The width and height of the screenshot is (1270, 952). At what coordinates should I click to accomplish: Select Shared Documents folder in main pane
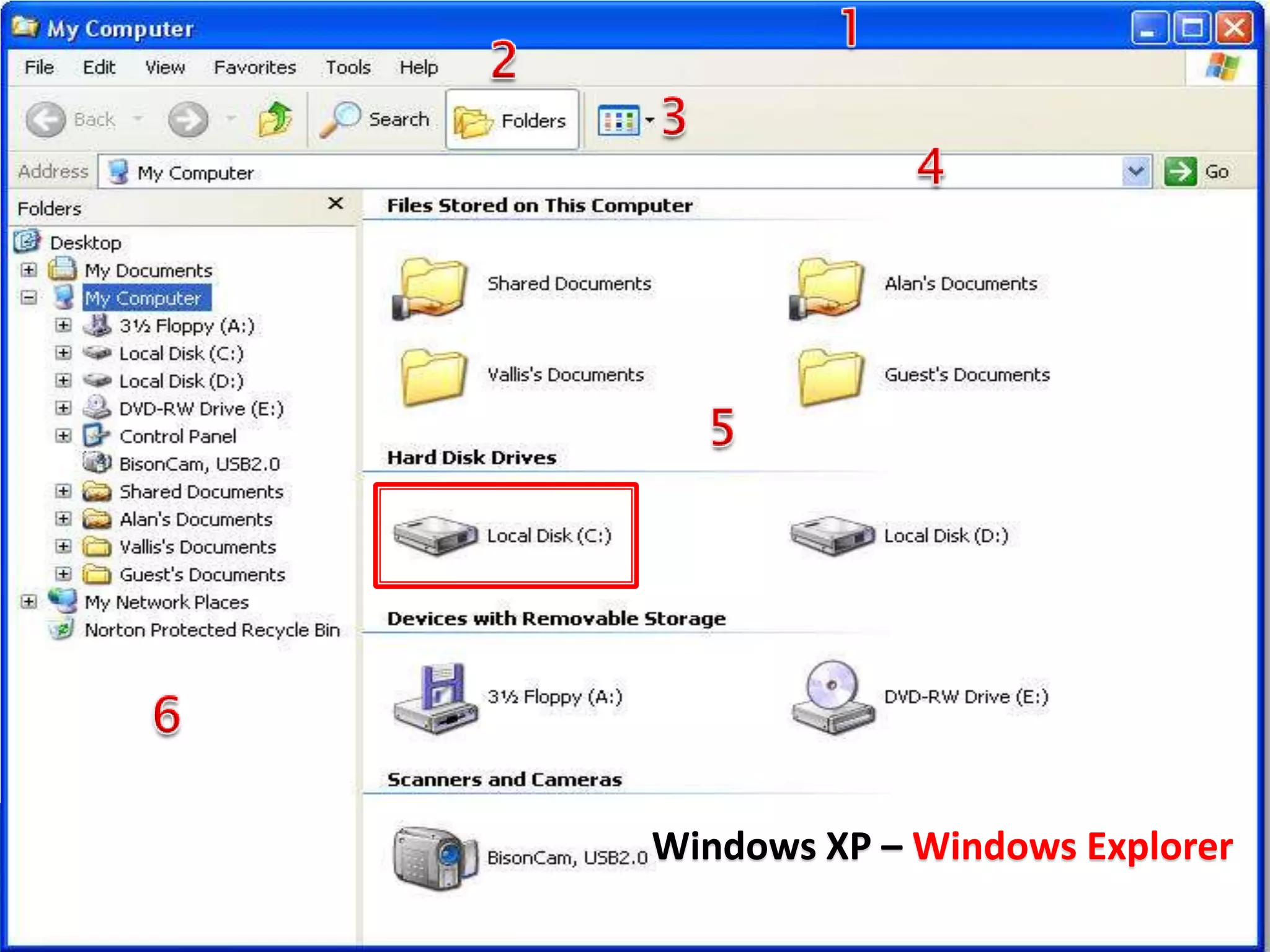pyautogui.click(x=430, y=288)
